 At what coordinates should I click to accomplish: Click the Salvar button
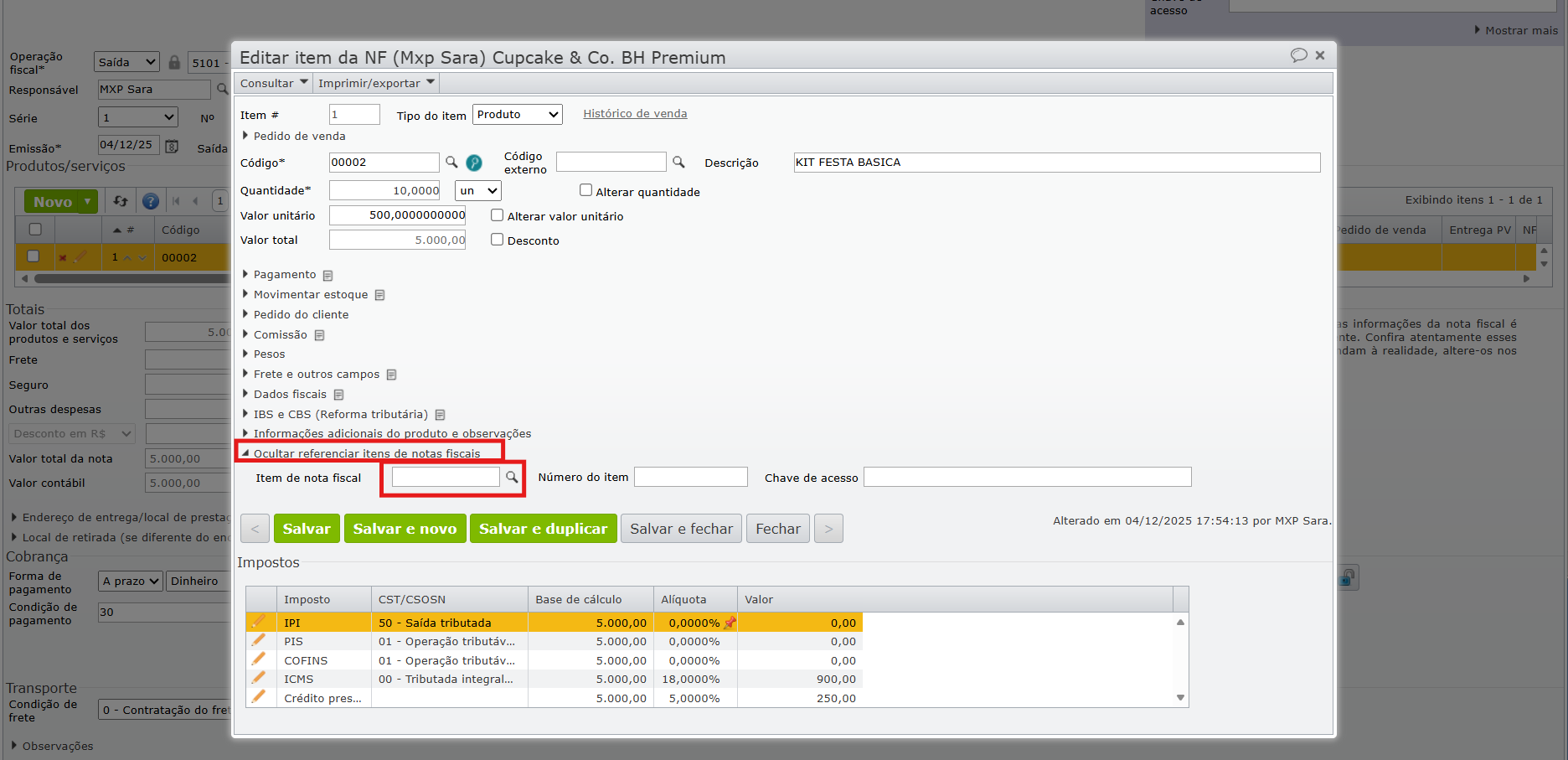tap(307, 529)
